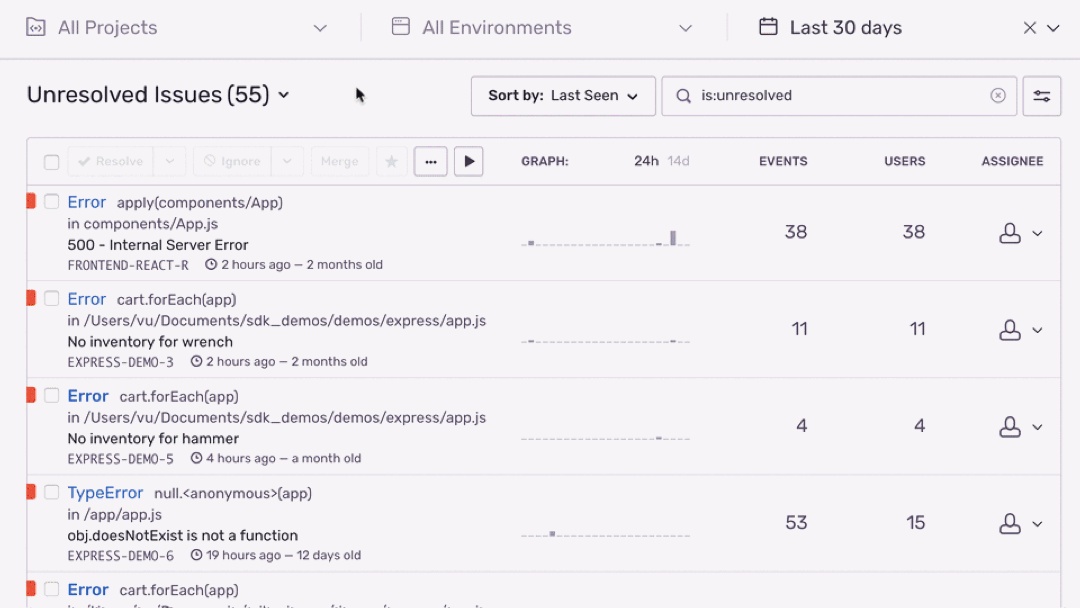Check the last partially visible Error issue
The height and width of the screenshot is (608, 1080).
click(52, 589)
